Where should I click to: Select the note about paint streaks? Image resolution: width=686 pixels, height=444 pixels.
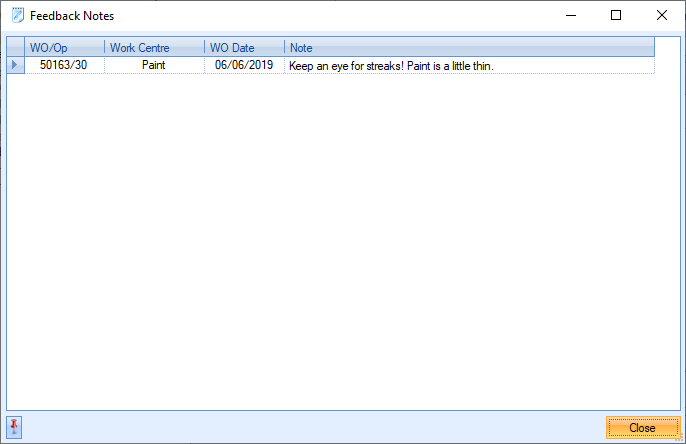coord(392,65)
